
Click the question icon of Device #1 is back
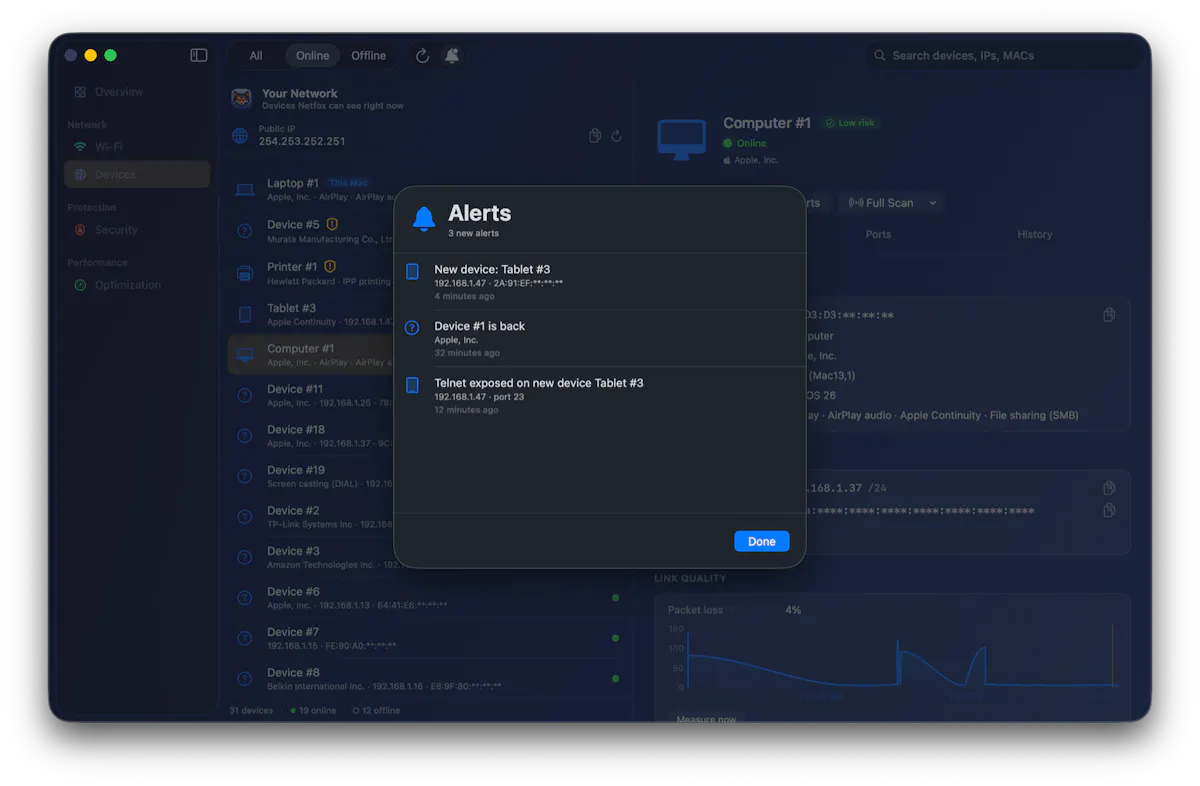pos(412,328)
